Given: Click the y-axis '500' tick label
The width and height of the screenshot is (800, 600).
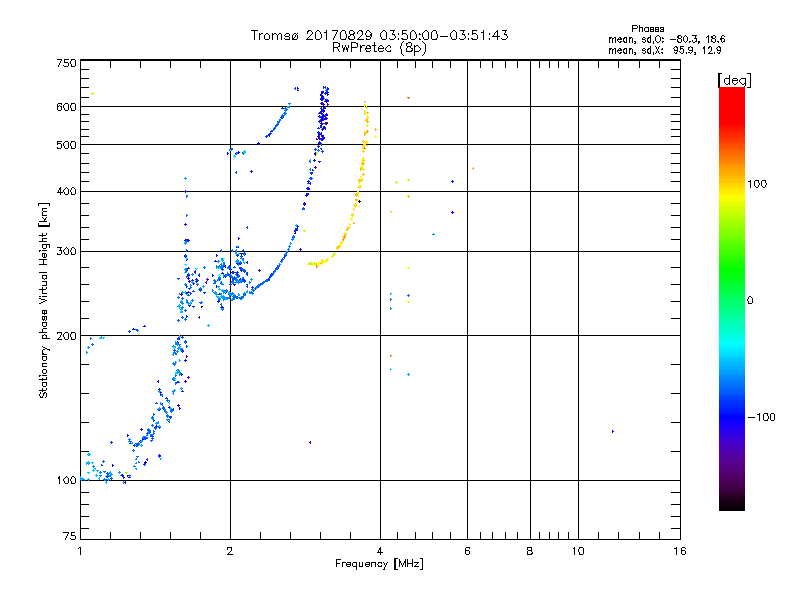Looking at the screenshot, I should (66, 145).
